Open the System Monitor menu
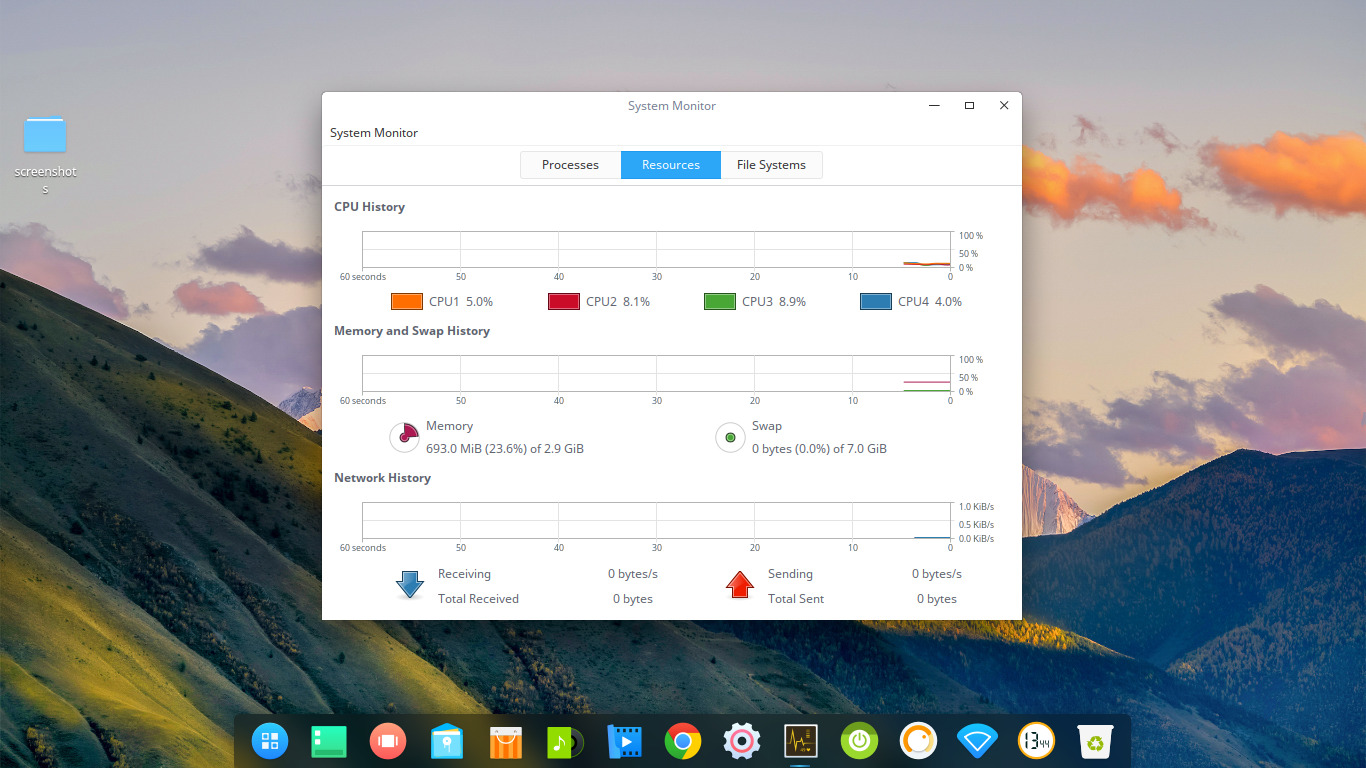1366x768 pixels. click(x=373, y=132)
